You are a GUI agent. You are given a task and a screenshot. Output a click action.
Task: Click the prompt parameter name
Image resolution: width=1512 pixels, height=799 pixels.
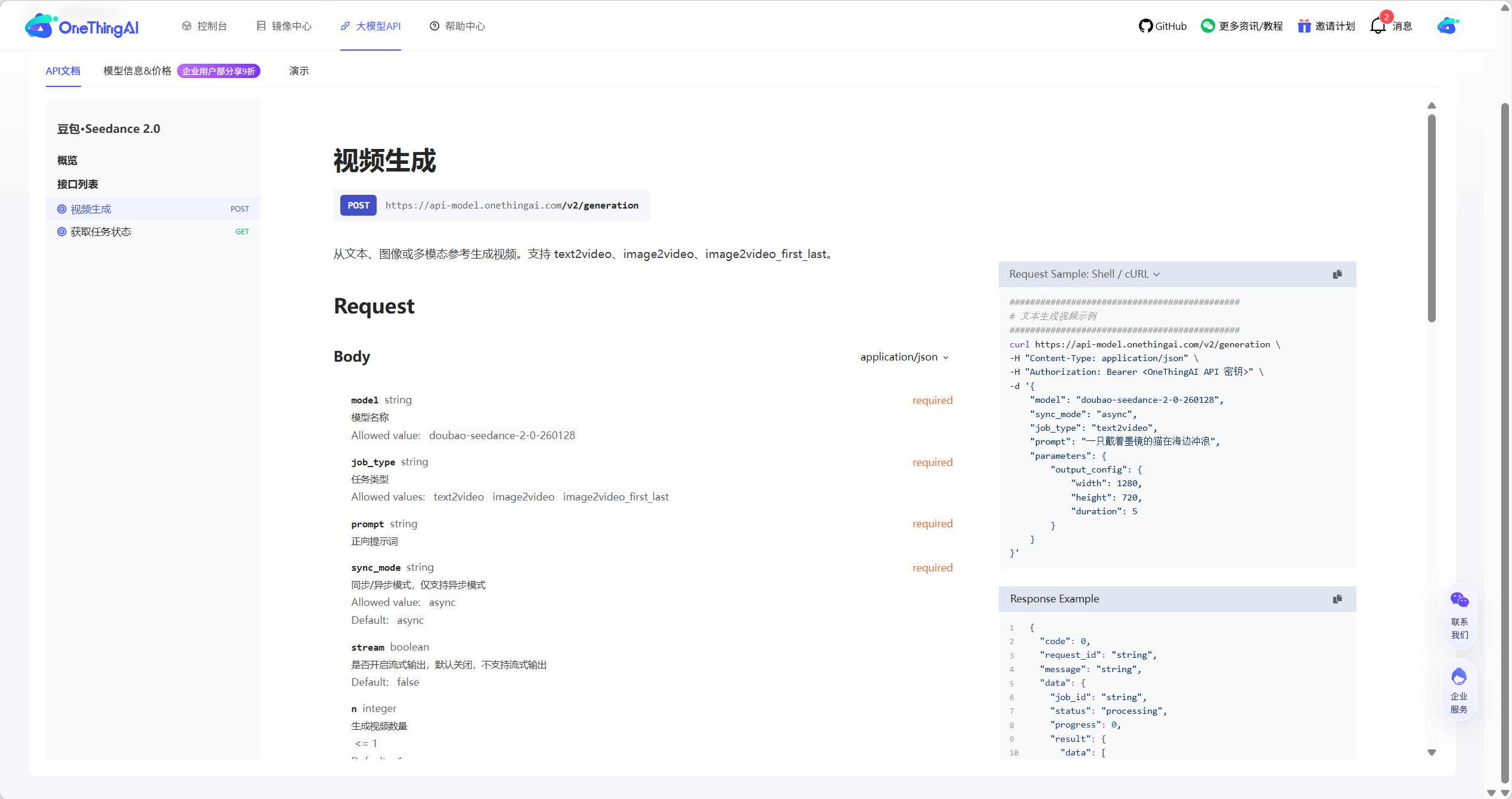[x=367, y=524]
